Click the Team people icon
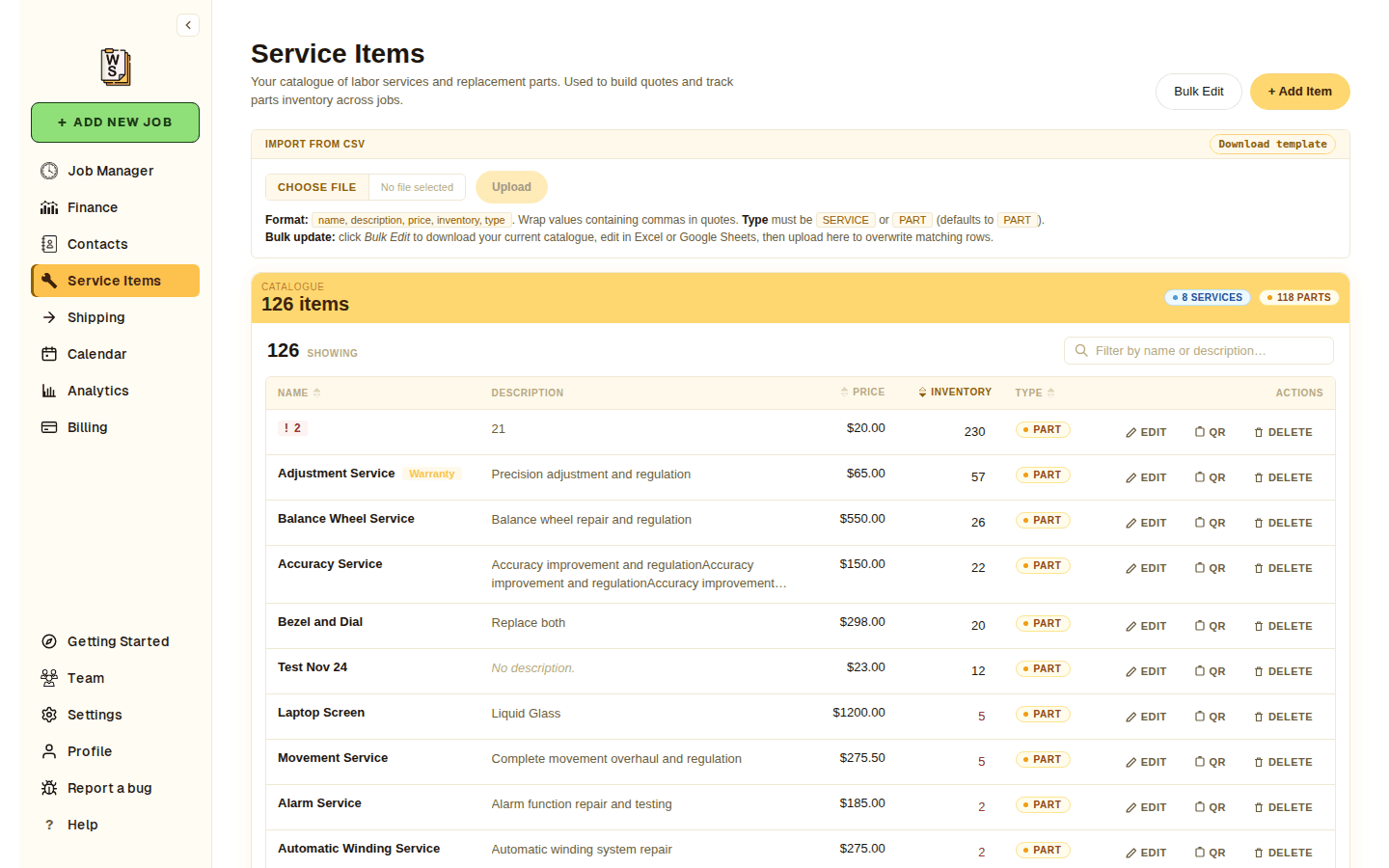The height and width of the screenshot is (868, 1389). tap(49, 678)
